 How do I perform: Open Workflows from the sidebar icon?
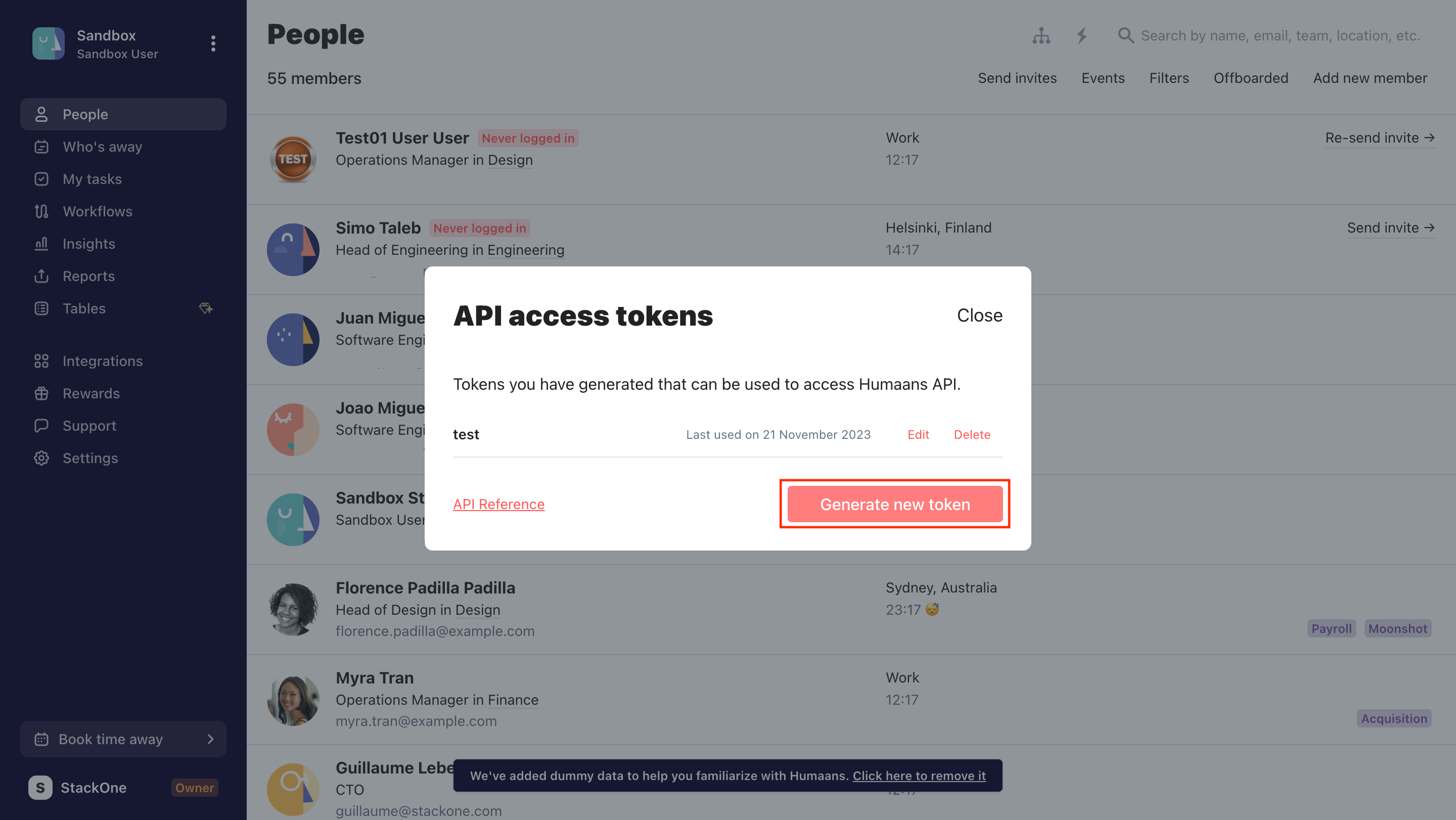point(41,211)
